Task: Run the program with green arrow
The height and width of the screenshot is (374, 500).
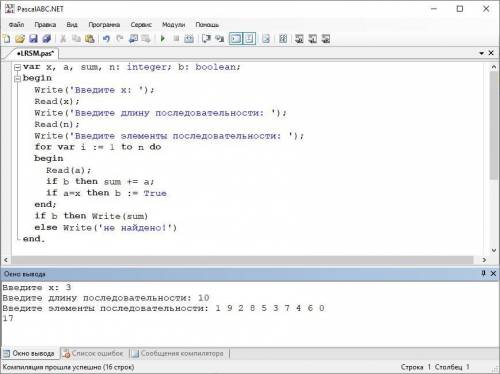Action: pos(163,39)
